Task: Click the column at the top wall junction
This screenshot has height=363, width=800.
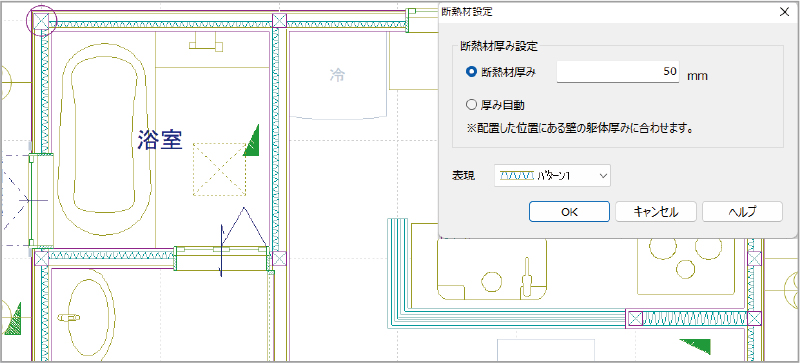Action: (x=279, y=21)
